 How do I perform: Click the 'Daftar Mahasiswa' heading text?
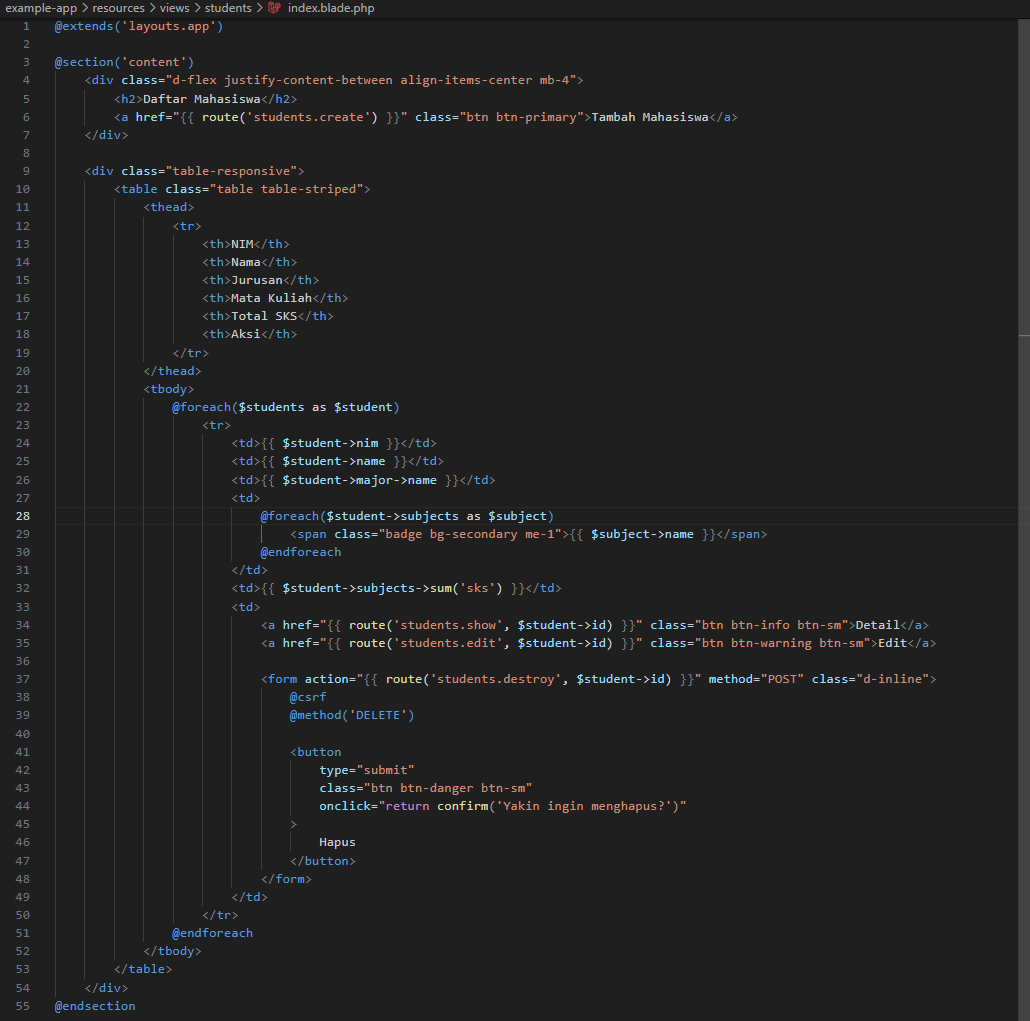(202, 99)
